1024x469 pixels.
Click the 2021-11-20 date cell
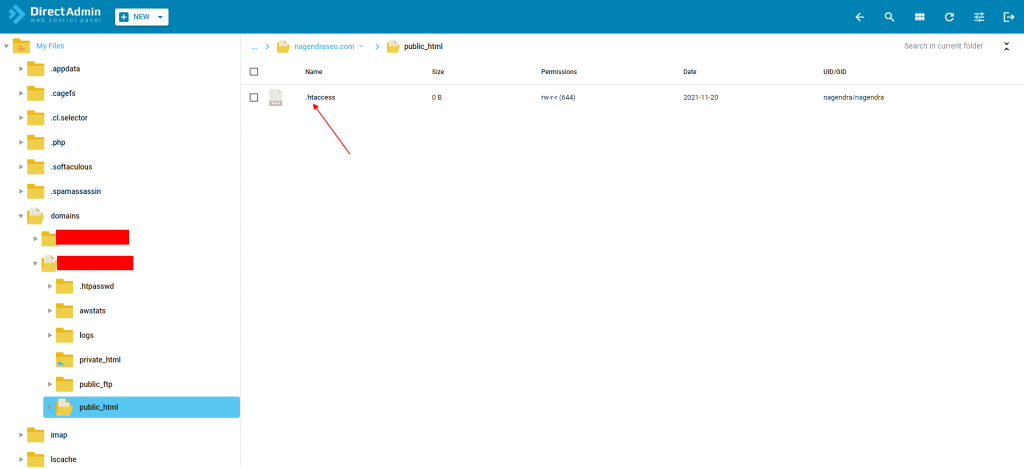(701, 97)
